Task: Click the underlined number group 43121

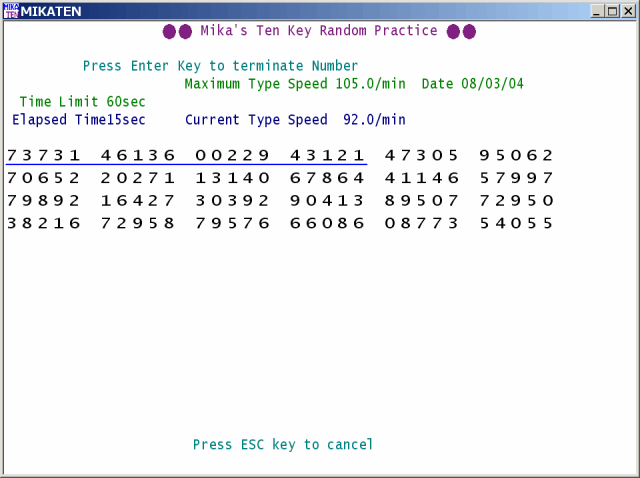Action: point(327,155)
